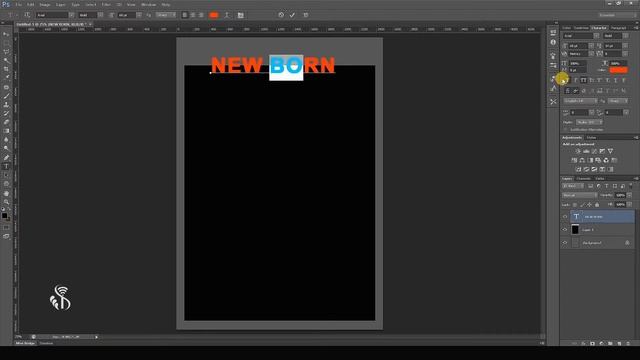Open the File menu

[18, 4]
